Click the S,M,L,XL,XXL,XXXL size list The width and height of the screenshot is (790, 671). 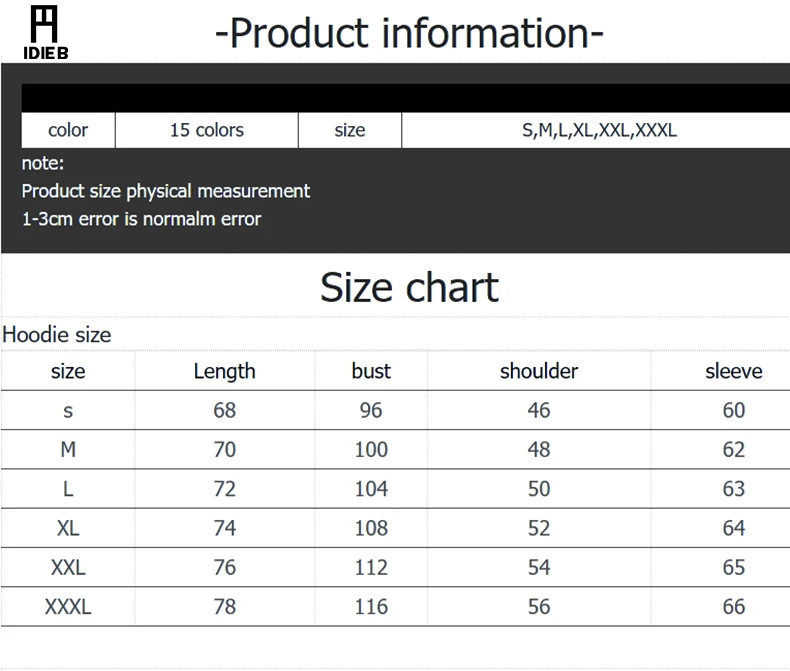click(x=599, y=130)
